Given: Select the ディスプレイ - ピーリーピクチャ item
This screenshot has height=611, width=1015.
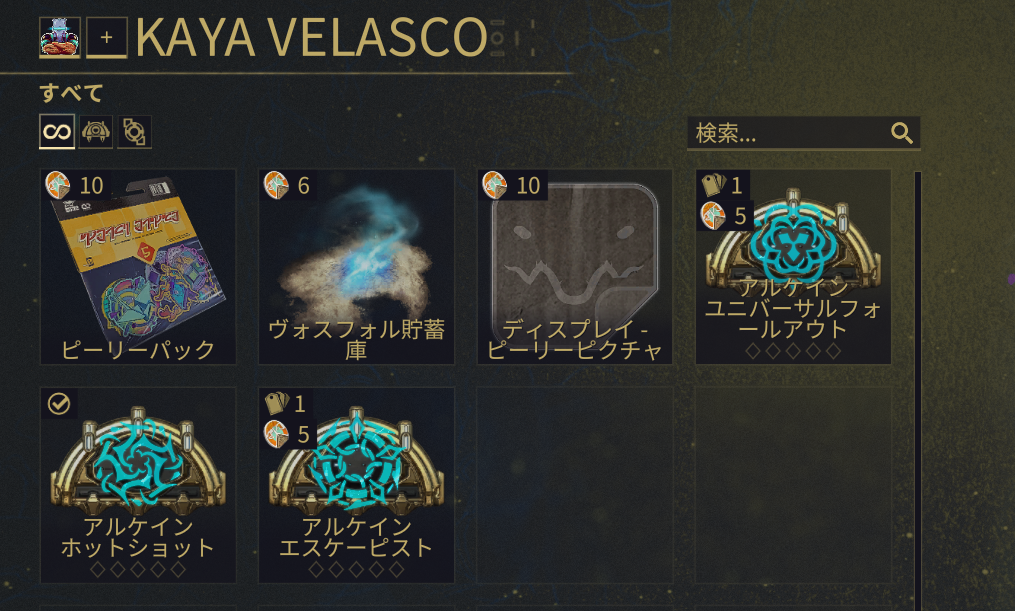Looking at the screenshot, I should (x=575, y=267).
